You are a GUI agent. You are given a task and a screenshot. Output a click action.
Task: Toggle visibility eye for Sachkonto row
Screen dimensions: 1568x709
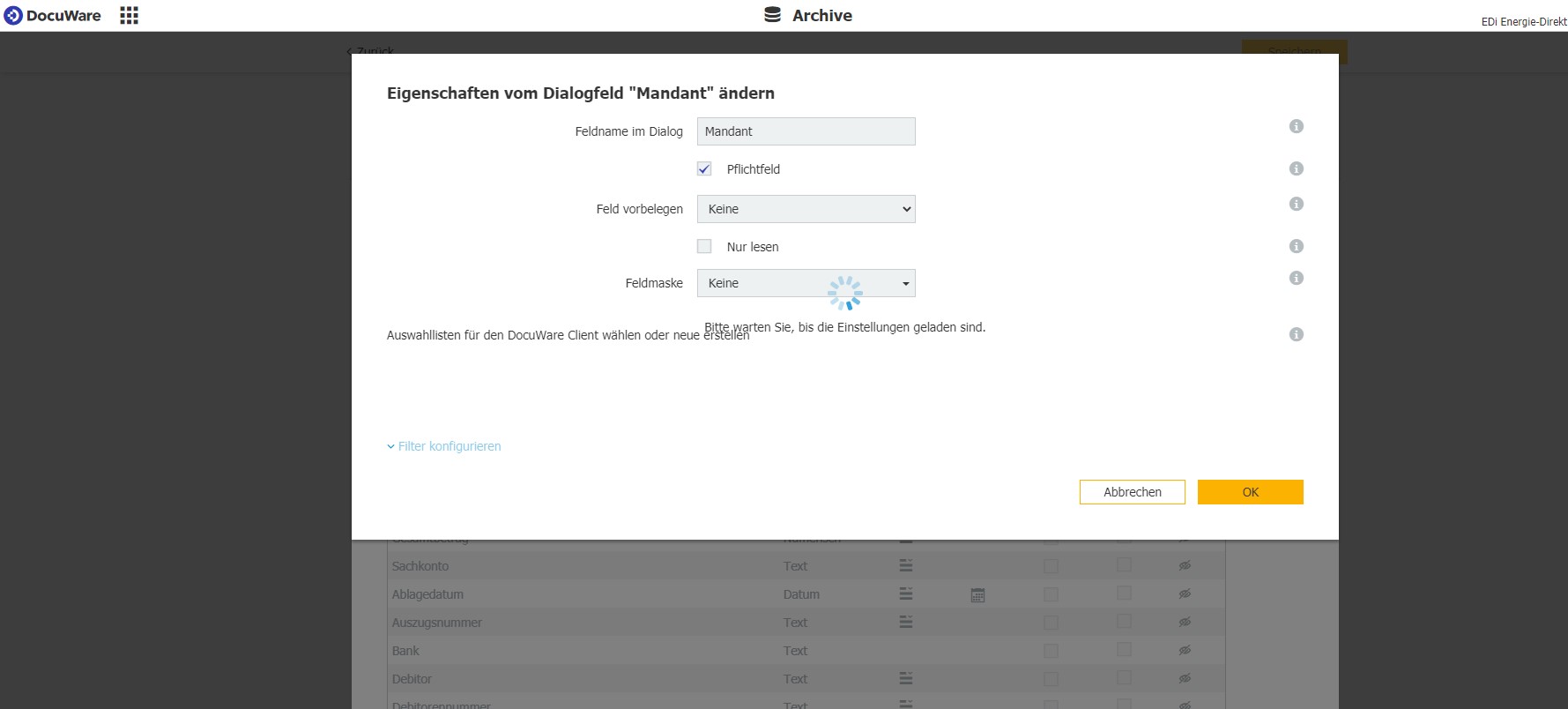pos(1185,565)
